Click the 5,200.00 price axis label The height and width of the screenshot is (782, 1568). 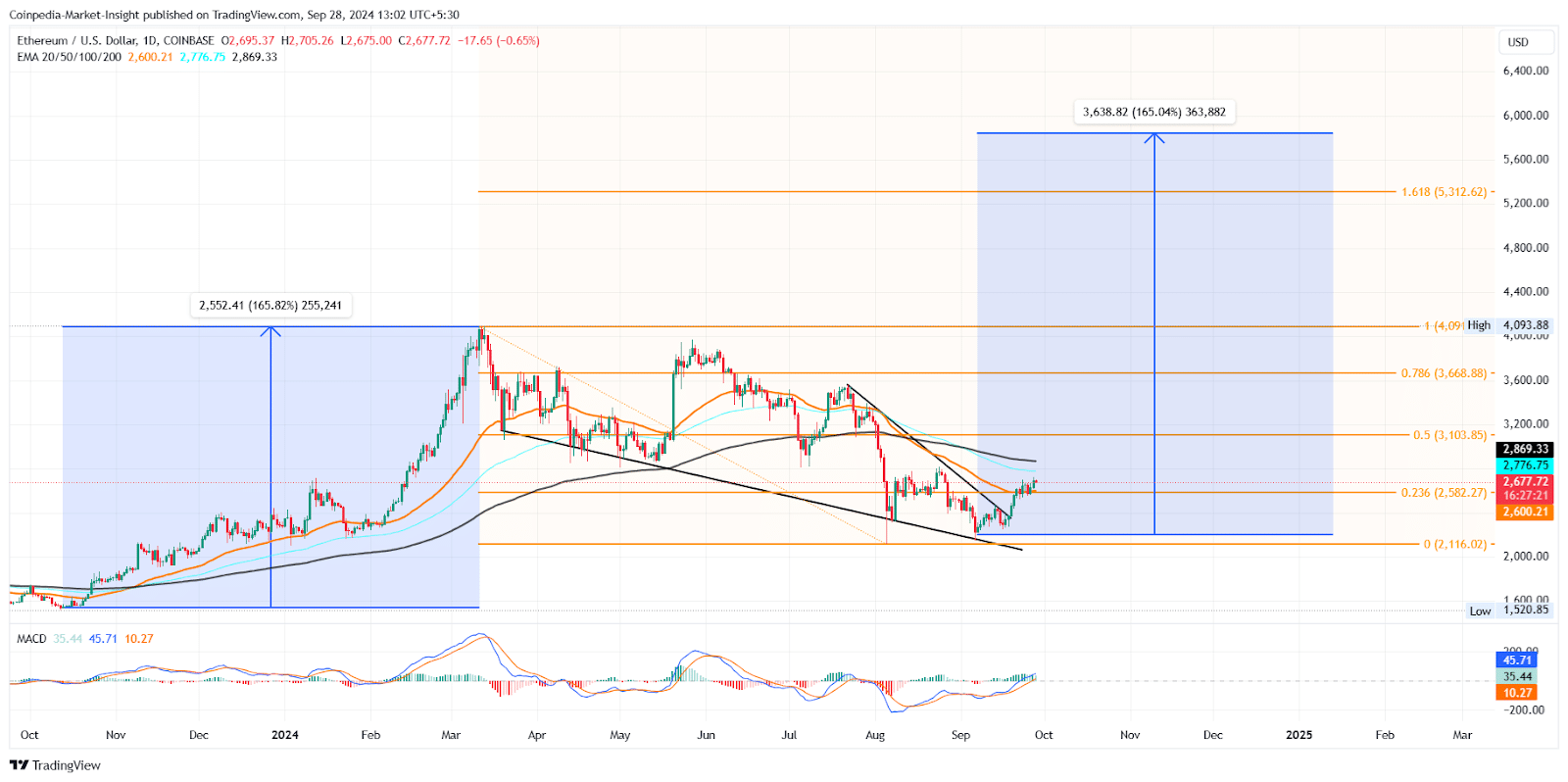click(1526, 203)
